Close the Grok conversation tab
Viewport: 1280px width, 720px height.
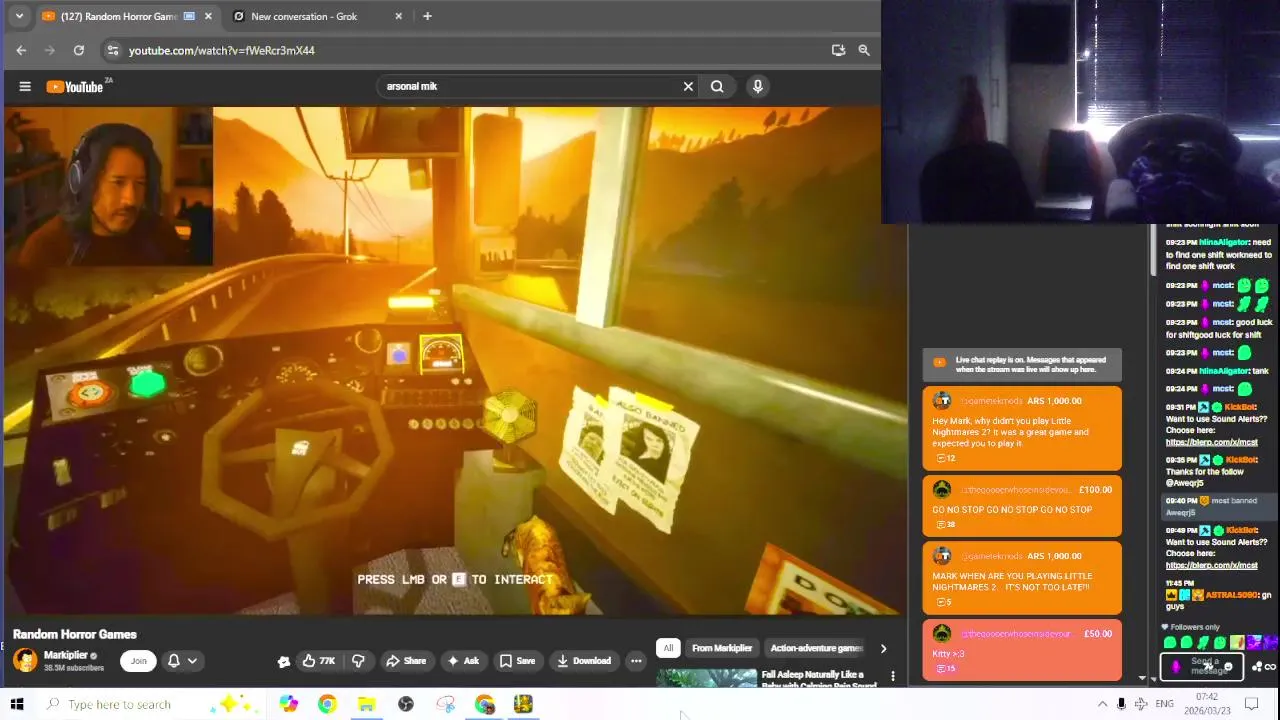(399, 16)
